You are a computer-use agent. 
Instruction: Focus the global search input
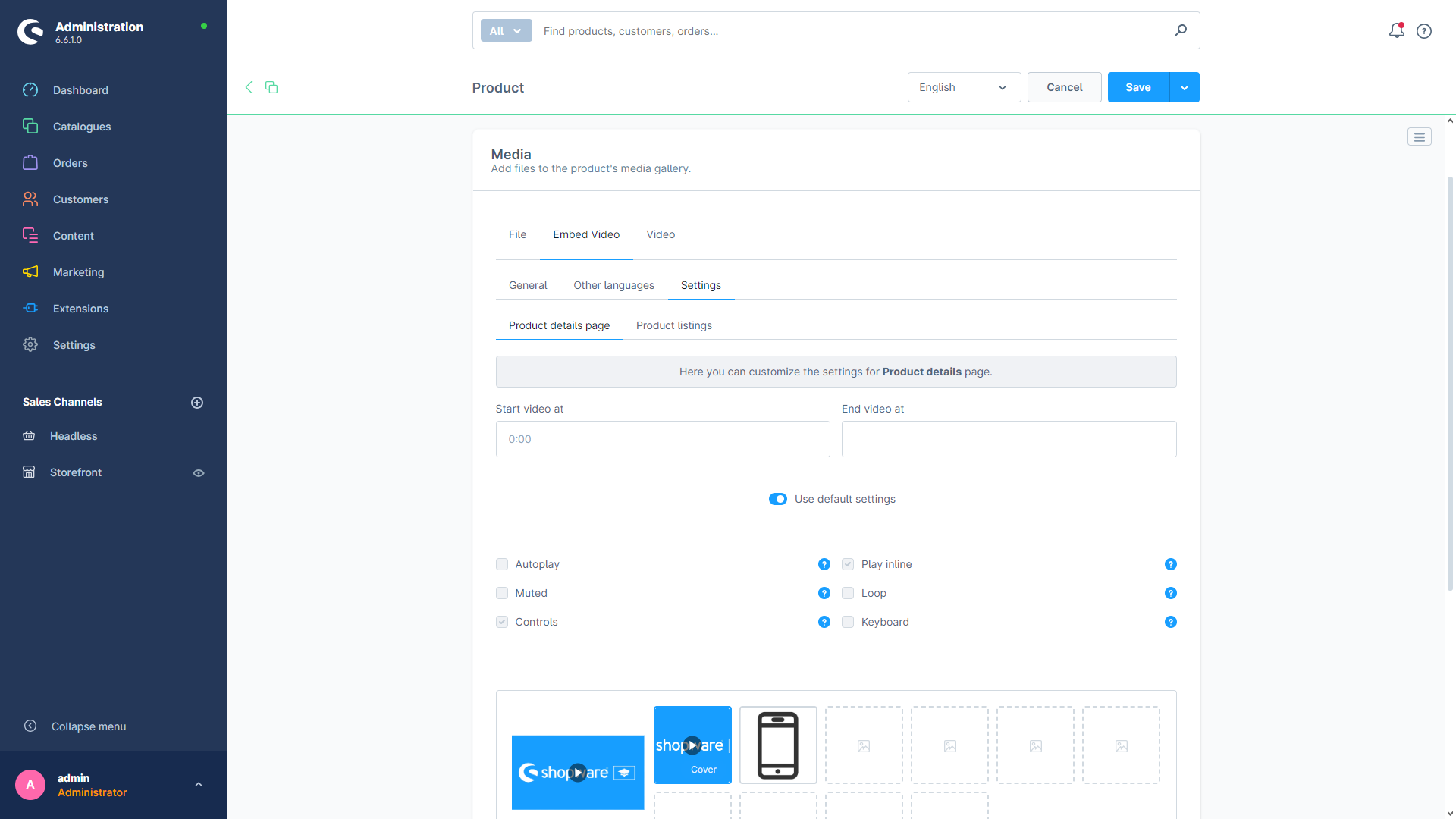[853, 31]
